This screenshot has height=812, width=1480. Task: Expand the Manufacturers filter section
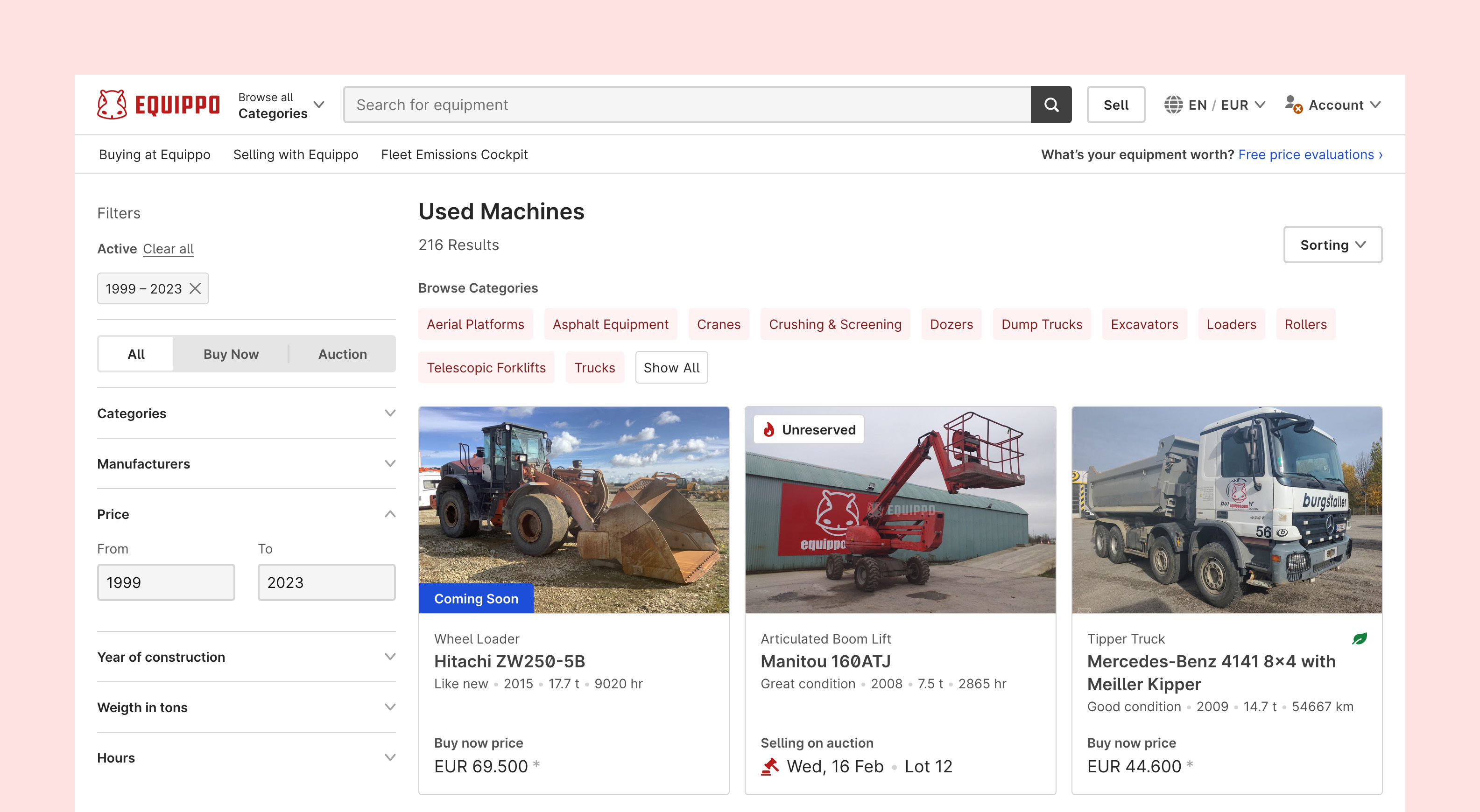246,463
